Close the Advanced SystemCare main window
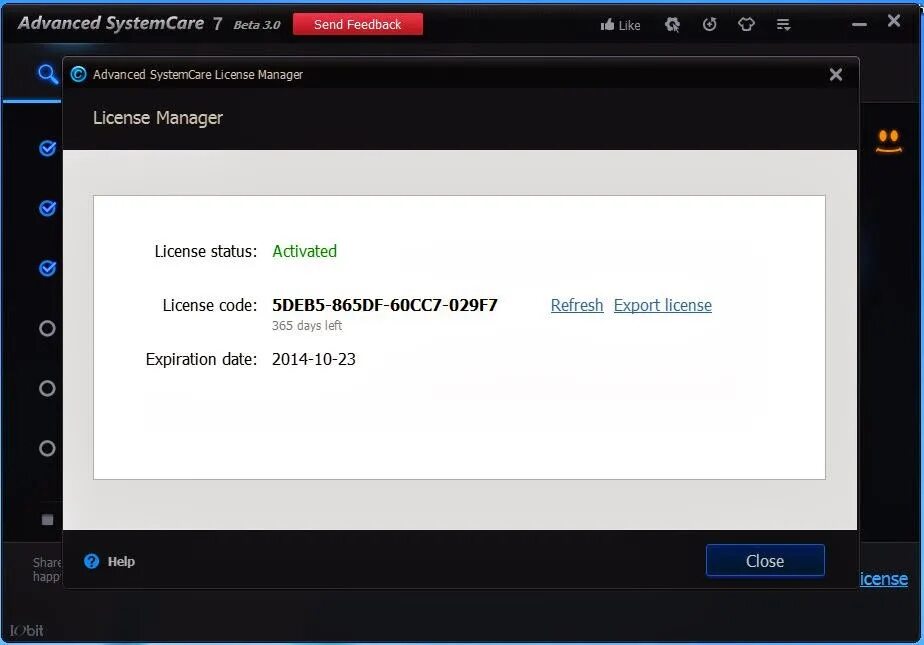Viewport: 924px width, 645px height. point(894,21)
